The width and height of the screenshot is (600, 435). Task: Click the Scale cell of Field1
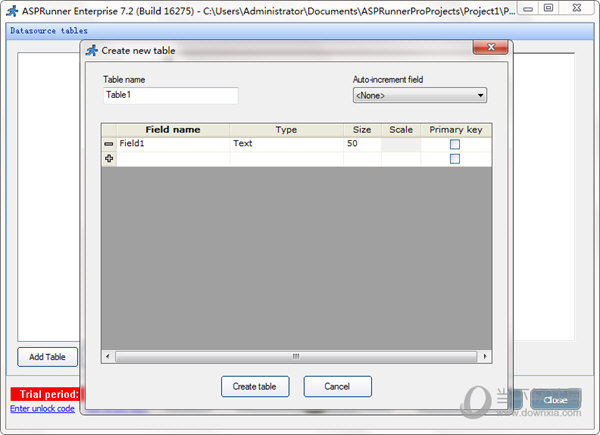pyautogui.click(x=401, y=144)
